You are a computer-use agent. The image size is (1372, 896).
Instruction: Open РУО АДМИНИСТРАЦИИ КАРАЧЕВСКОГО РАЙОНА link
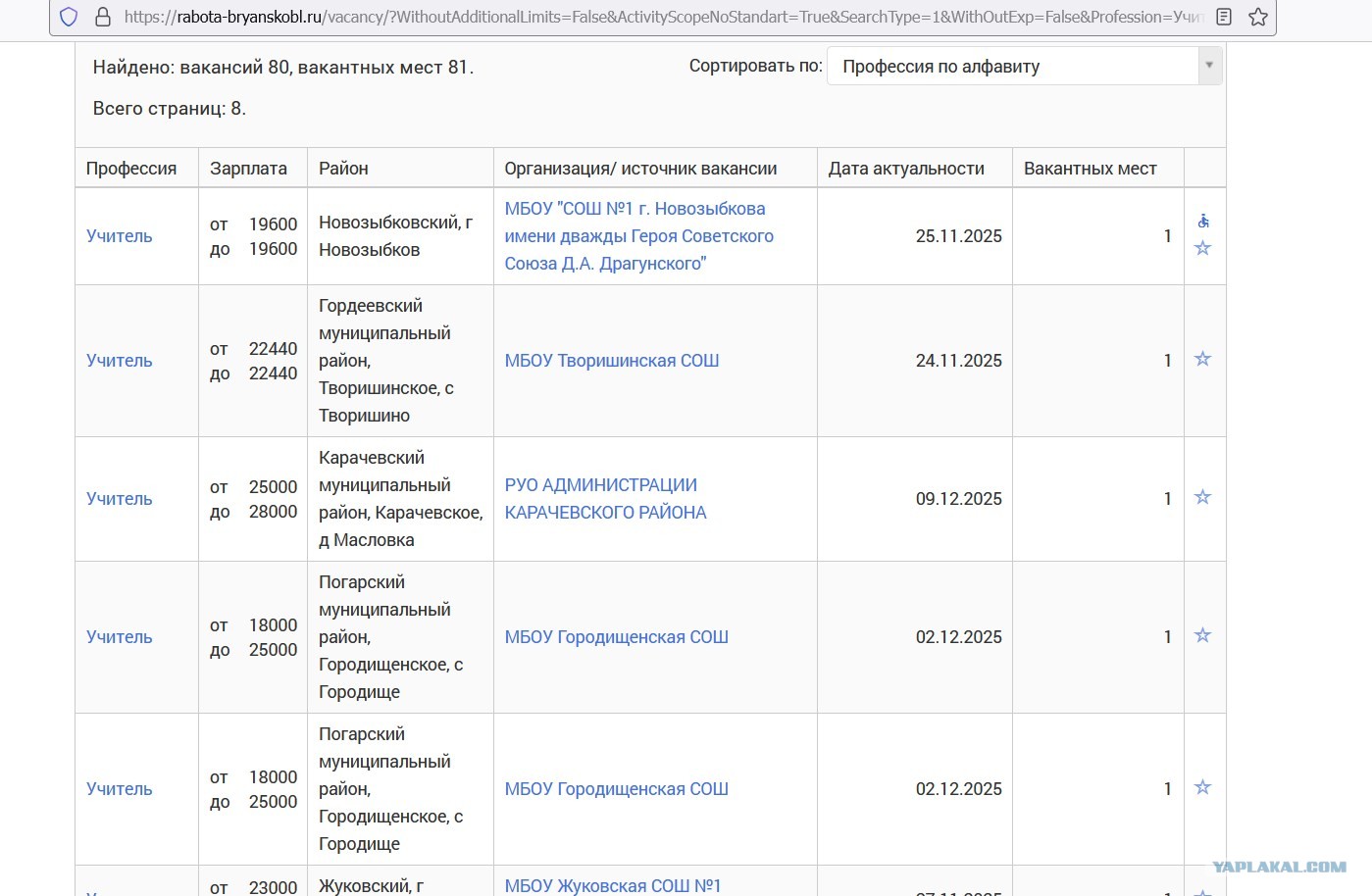coord(605,499)
